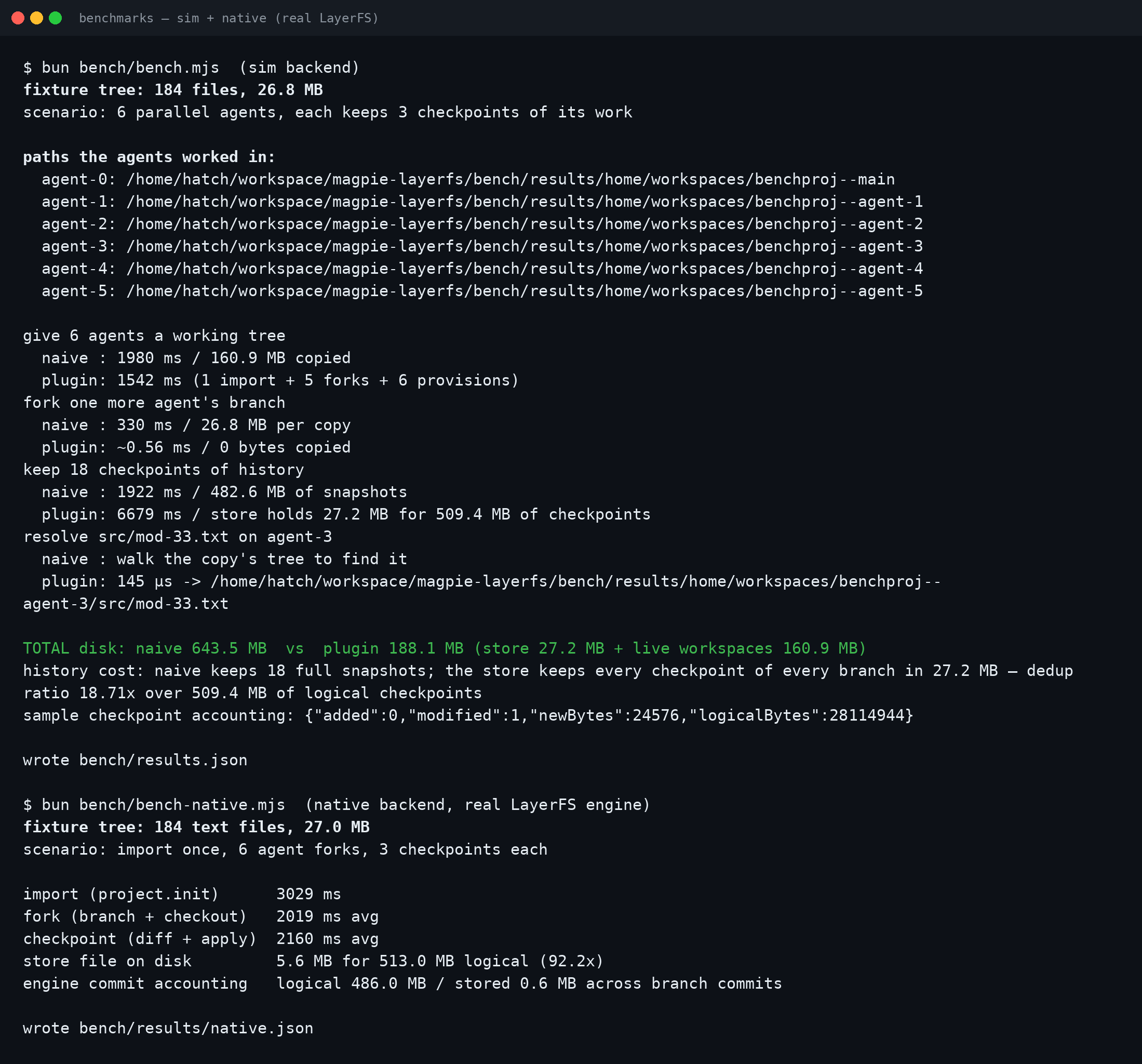Viewport: 1142px width, 1064px height.
Task: Maximize the terminal with green button
Action: (55, 18)
